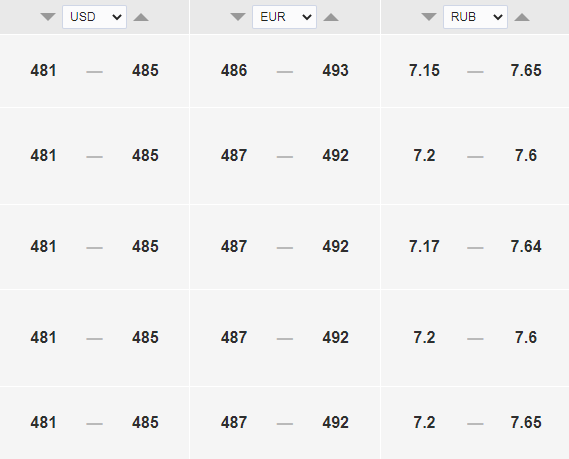Click last row EUR sell rate 492
The height and width of the screenshot is (459, 569).
coord(336,422)
